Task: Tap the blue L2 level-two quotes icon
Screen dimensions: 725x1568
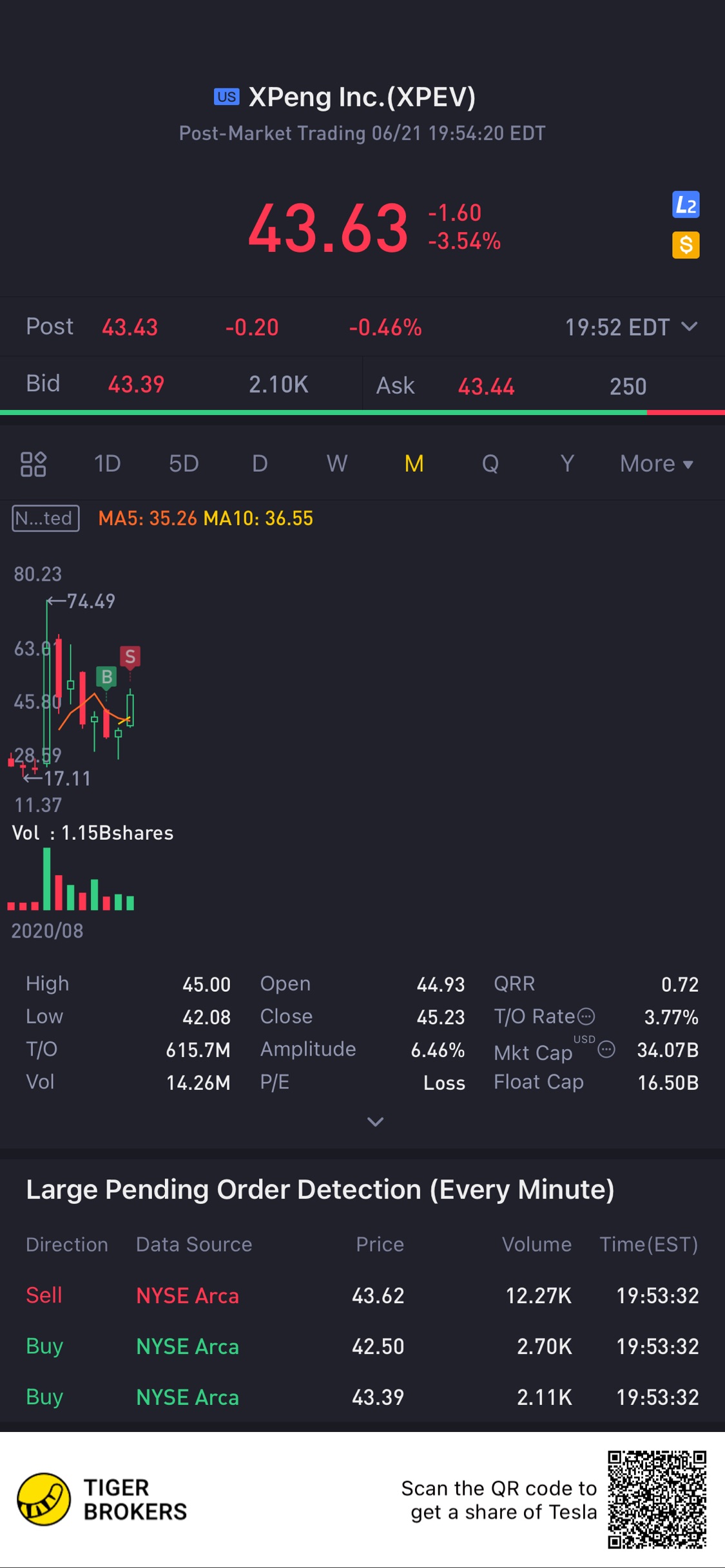Action: click(685, 205)
